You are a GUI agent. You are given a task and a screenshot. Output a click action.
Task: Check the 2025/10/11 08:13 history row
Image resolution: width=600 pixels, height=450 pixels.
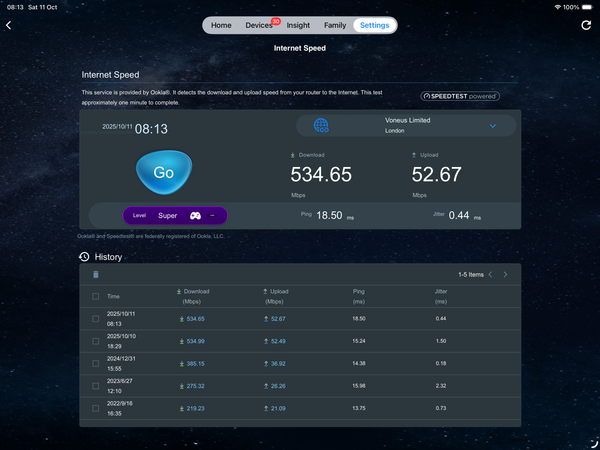pyautogui.click(x=96, y=319)
